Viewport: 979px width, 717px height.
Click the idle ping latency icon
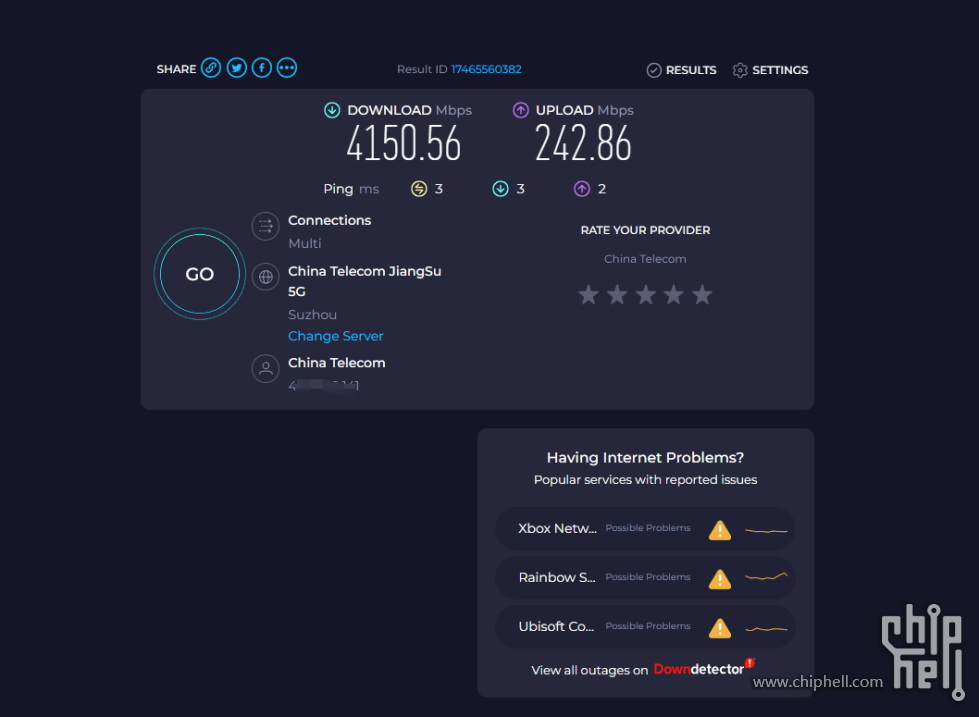(419, 189)
